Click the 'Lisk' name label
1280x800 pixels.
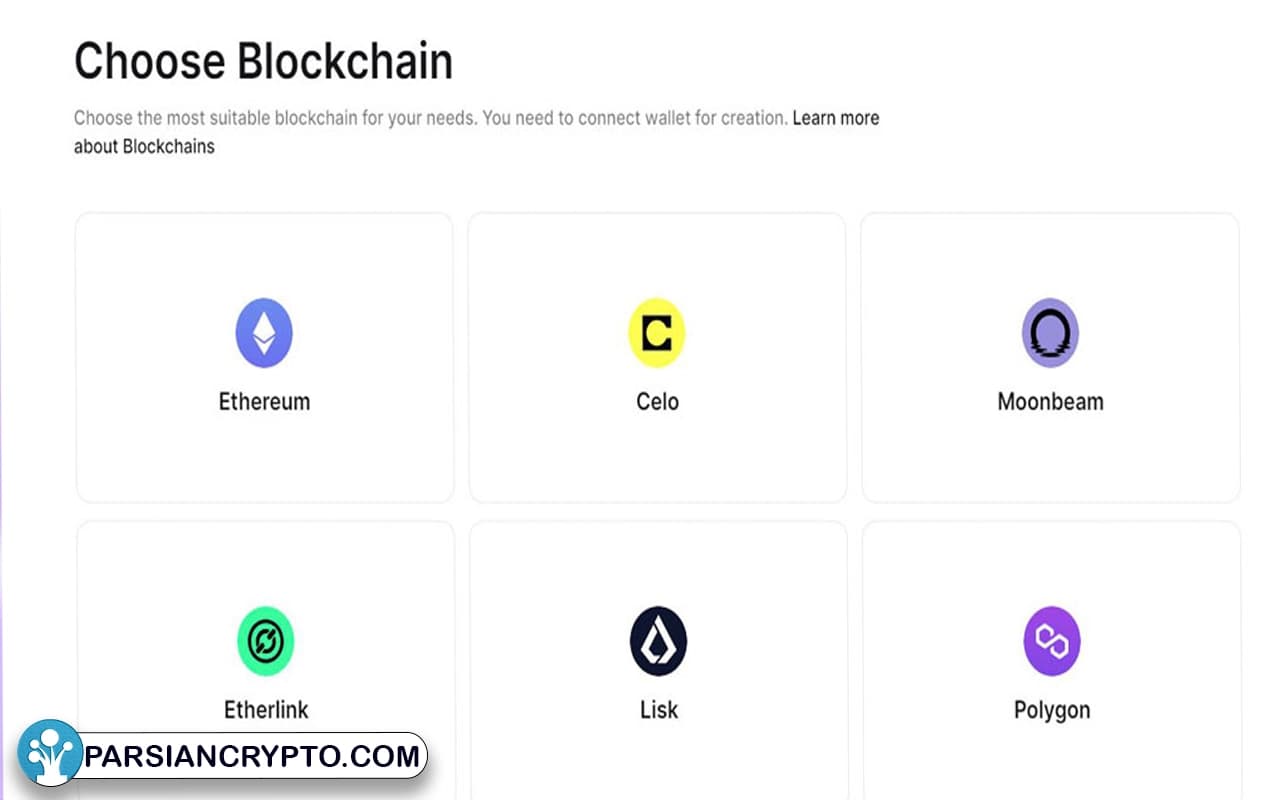coord(659,710)
